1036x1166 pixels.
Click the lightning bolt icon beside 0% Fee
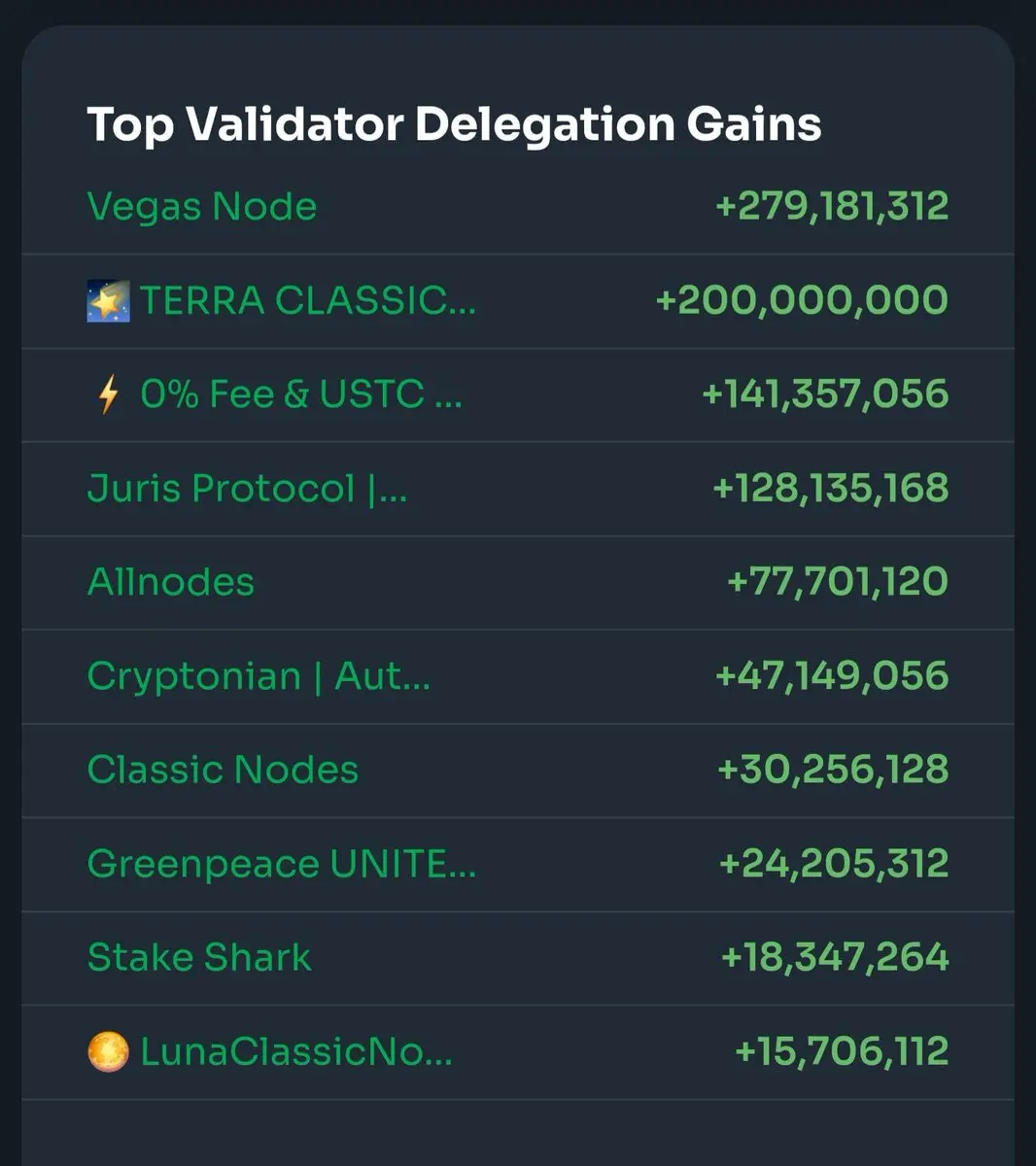point(108,395)
